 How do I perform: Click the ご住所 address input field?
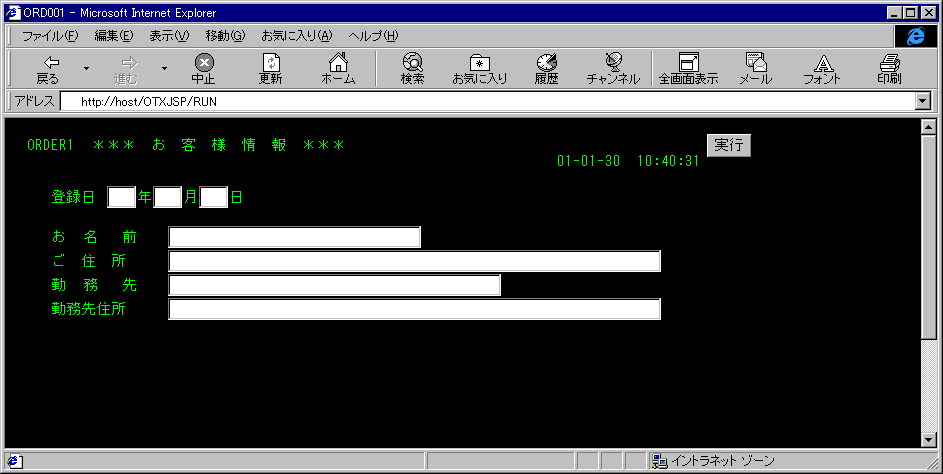pos(414,261)
